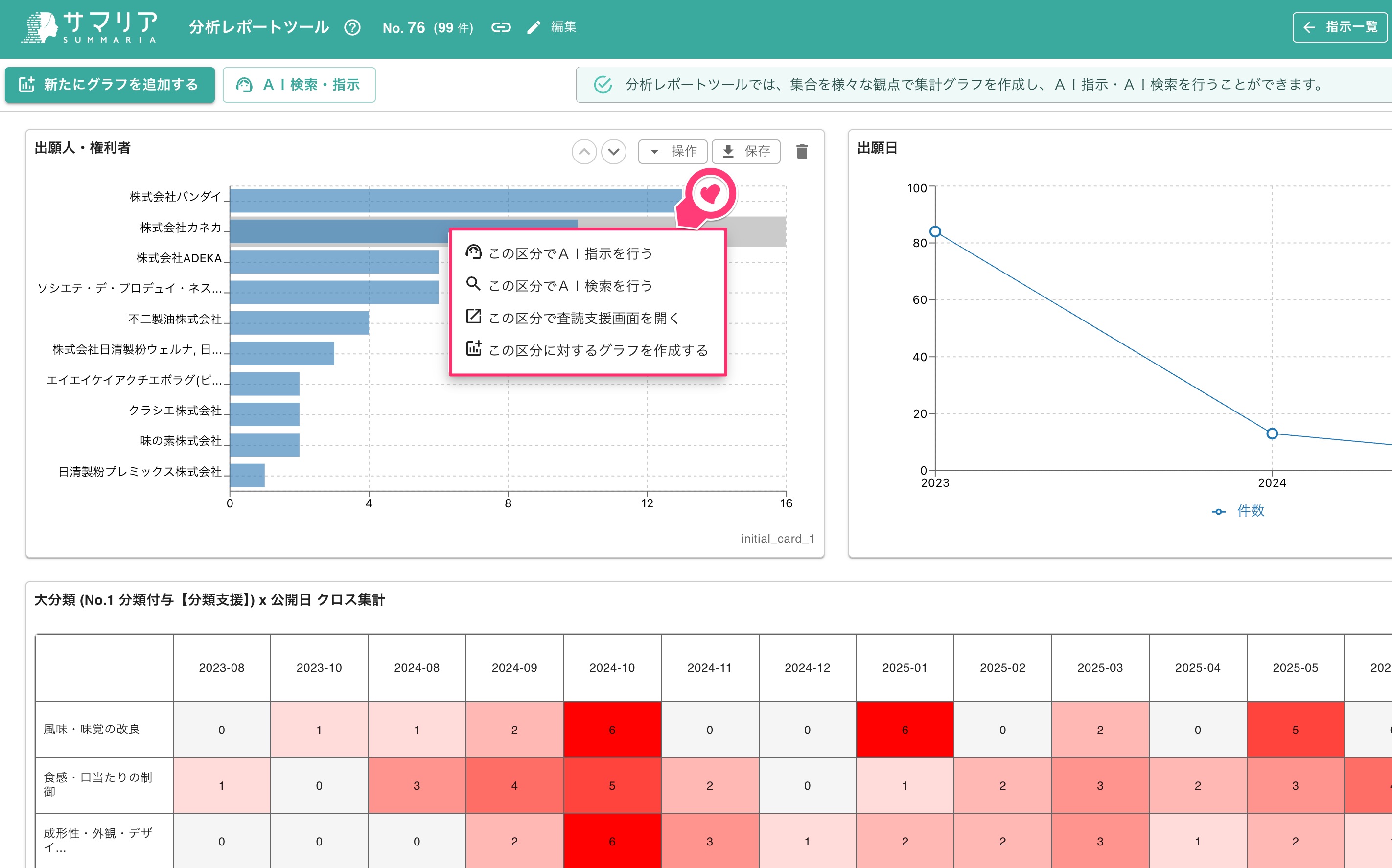Image resolution: width=1392 pixels, height=868 pixels.
Task: Click the 不二製油株式会社 bar
Action: tap(300, 322)
